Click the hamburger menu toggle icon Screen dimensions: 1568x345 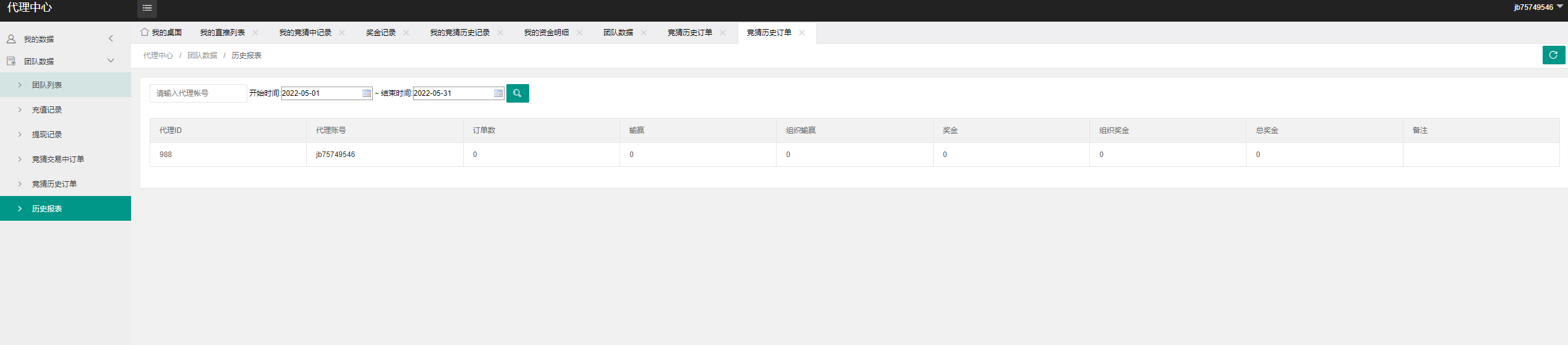147,8
